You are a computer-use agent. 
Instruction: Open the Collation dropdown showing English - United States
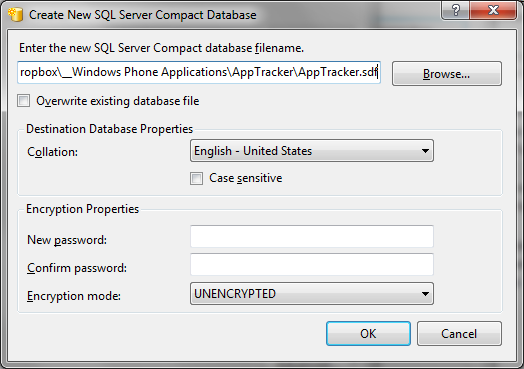tap(312, 151)
